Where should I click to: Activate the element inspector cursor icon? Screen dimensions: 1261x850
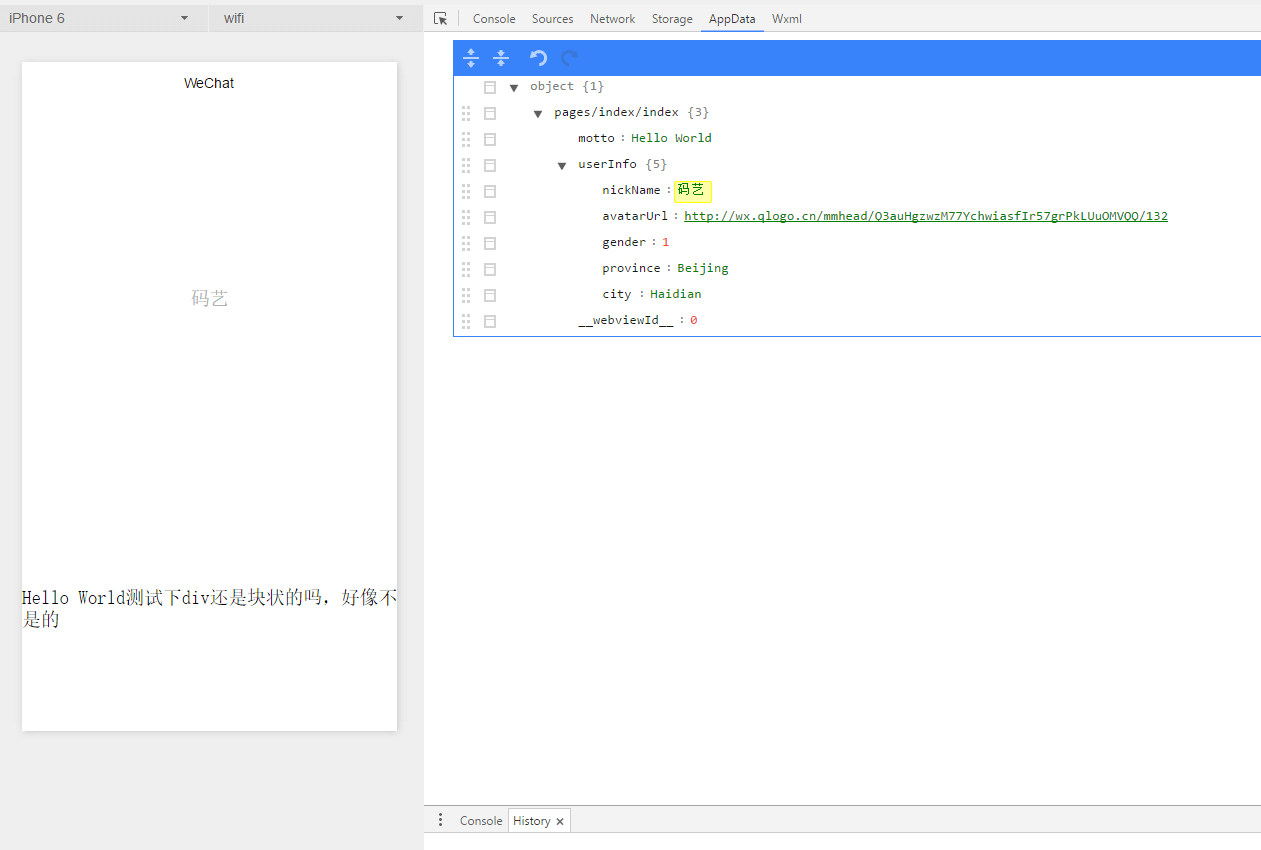click(440, 19)
